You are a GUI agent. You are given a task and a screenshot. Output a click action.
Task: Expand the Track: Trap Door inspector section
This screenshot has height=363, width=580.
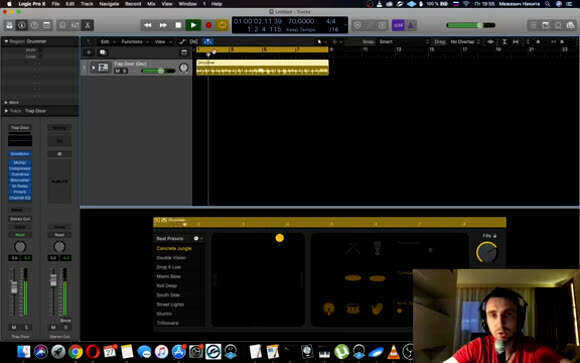click(x=6, y=111)
